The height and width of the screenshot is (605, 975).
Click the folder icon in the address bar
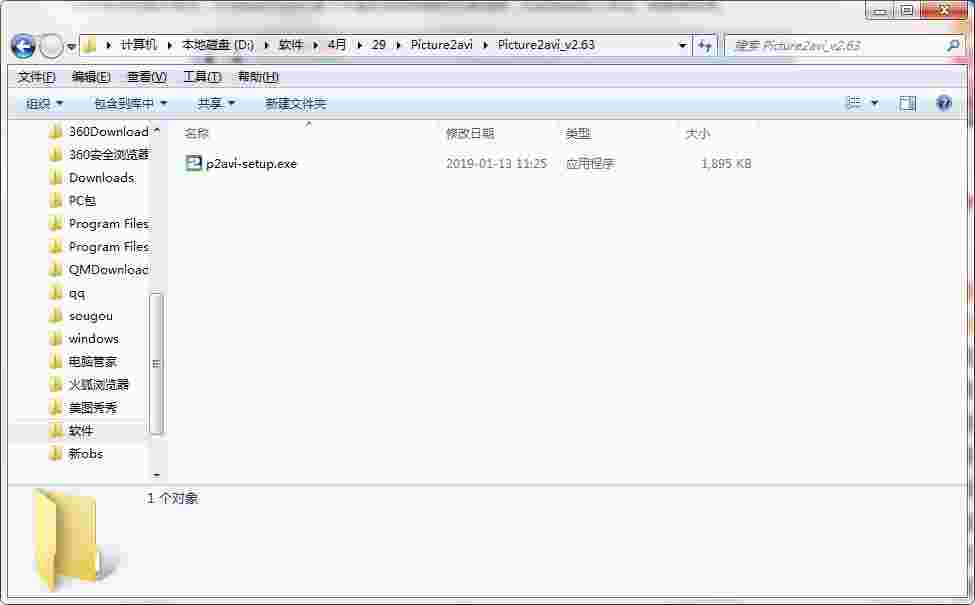click(x=90, y=45)
